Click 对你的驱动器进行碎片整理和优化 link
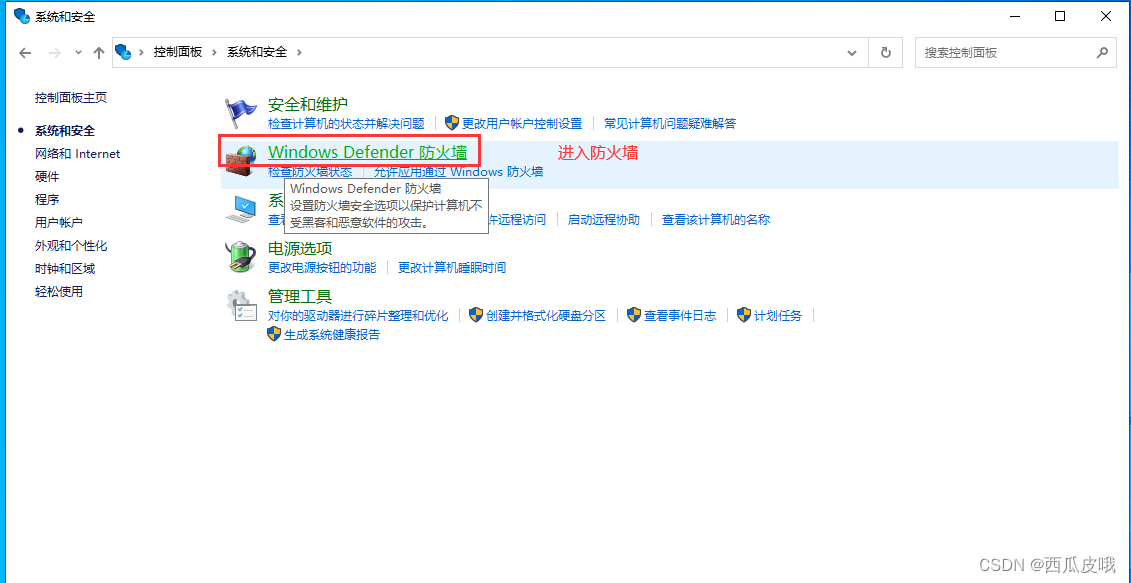Image resolution: width=1131 pixels, height=583 pixels. [x=358, y=315]
